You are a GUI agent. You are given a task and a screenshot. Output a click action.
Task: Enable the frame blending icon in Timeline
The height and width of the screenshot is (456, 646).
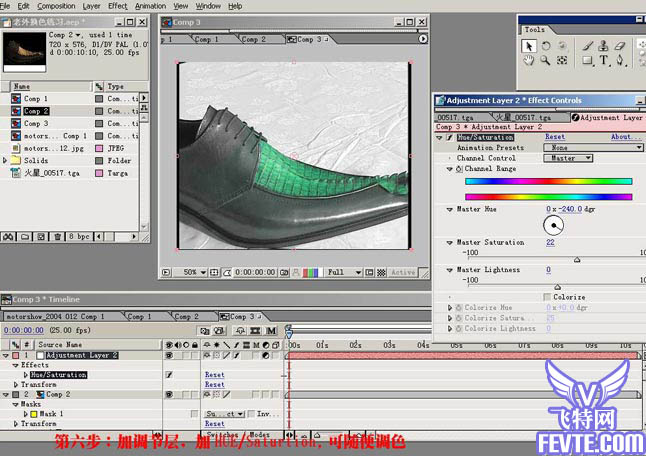point(255,331)
